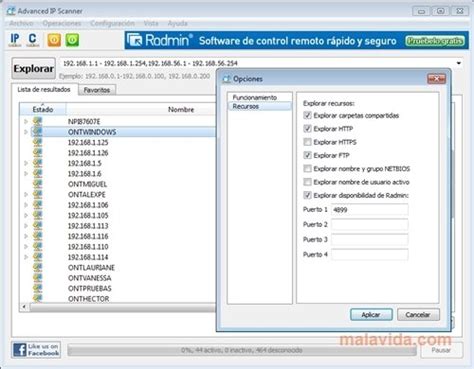Viewport: 474px width, 369px height.
Task: Uncheck the Explorar HTTP checkbox
Action: click(307, 129)
